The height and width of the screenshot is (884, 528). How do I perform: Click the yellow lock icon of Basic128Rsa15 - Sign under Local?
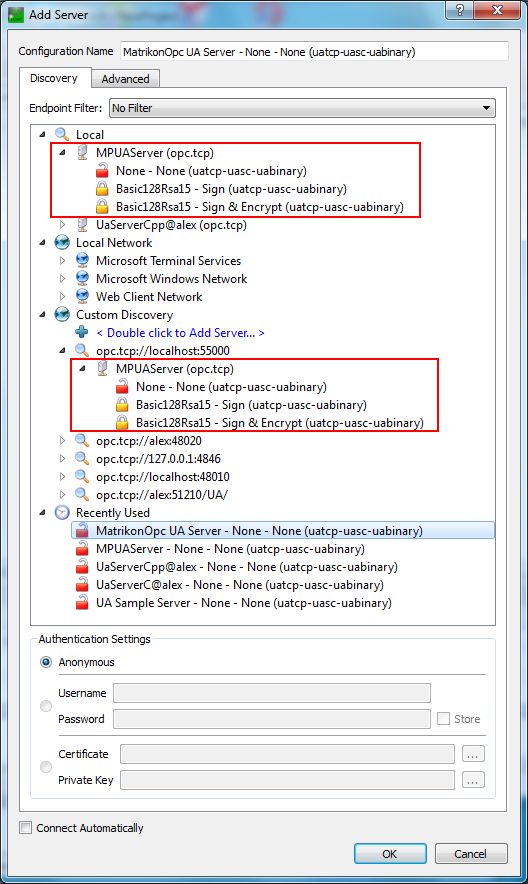point(102,188)
